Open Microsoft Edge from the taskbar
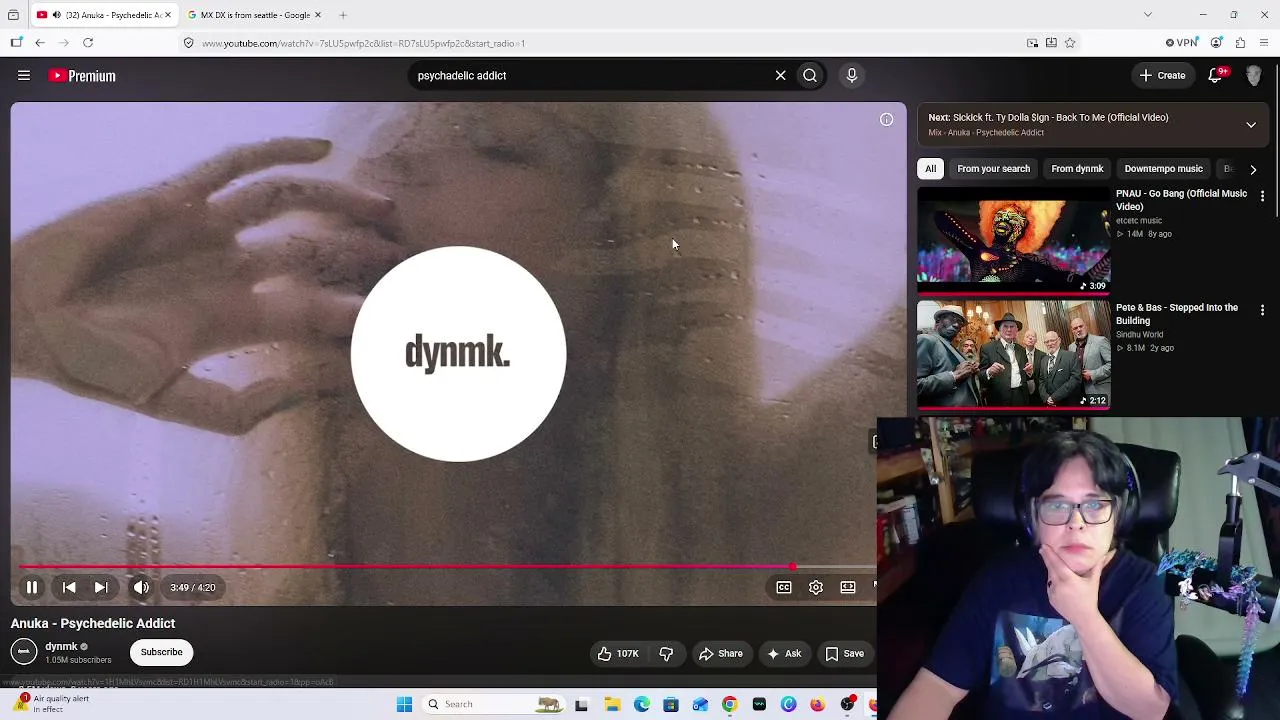Screen dimensions: 1280x720 pyautogui.click(x=642, y=705)
